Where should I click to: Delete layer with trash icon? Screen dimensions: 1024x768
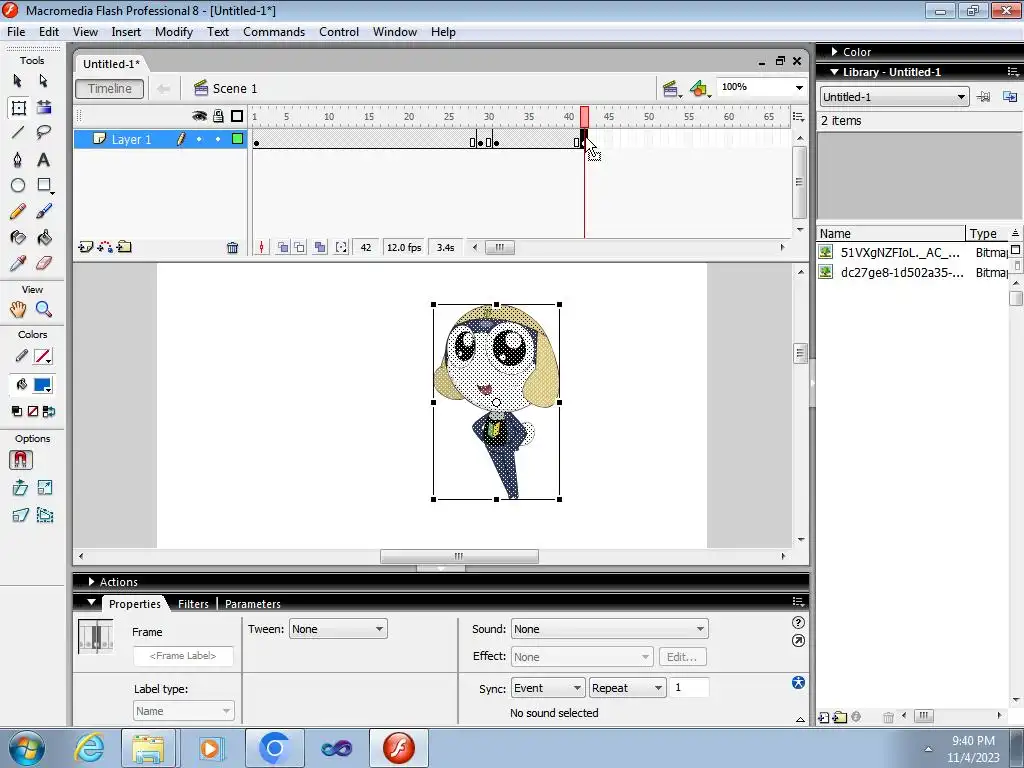pyautogui.click(x=232, y=248)
